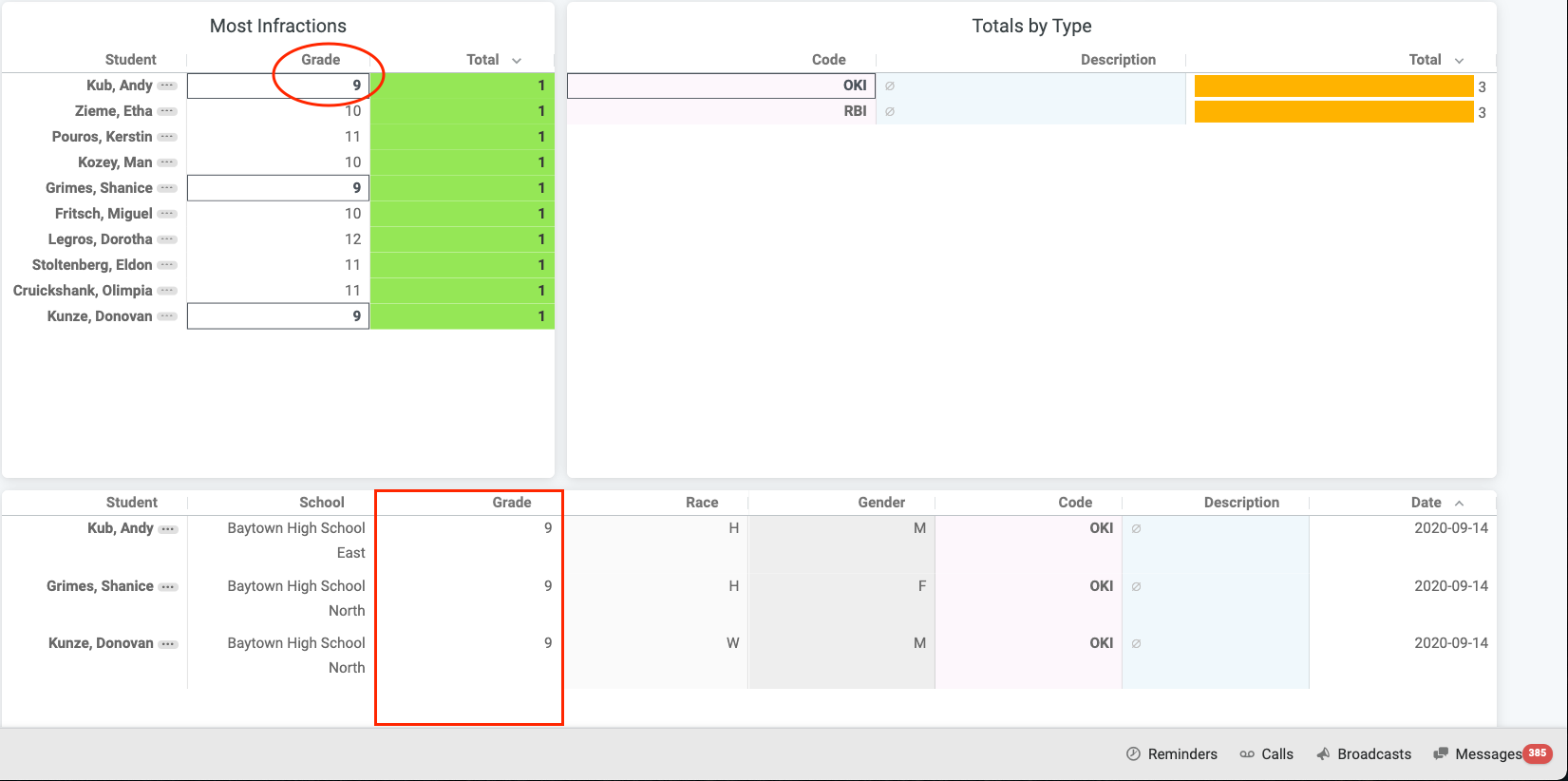Select the orange total bar for RBI
The height and width of the screenshot is (781, 1568).
pos(1333,112)
